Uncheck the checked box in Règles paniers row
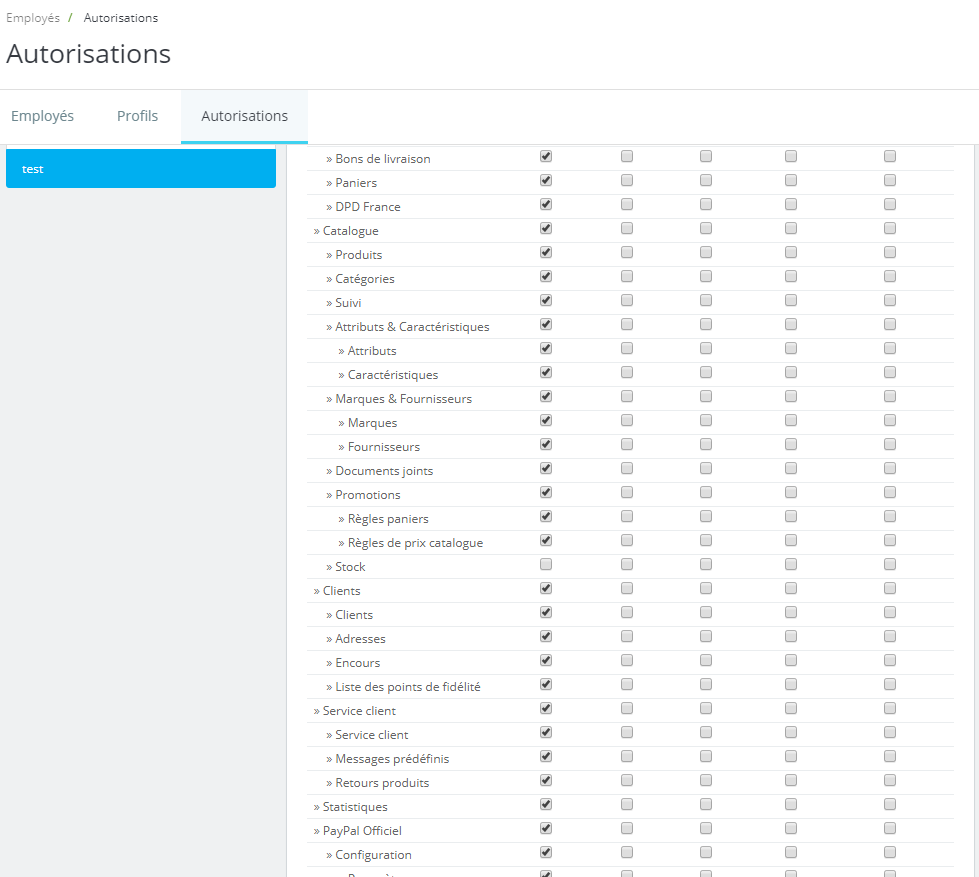Viewport: 979px width, 877px height. (x=546, y=517)
